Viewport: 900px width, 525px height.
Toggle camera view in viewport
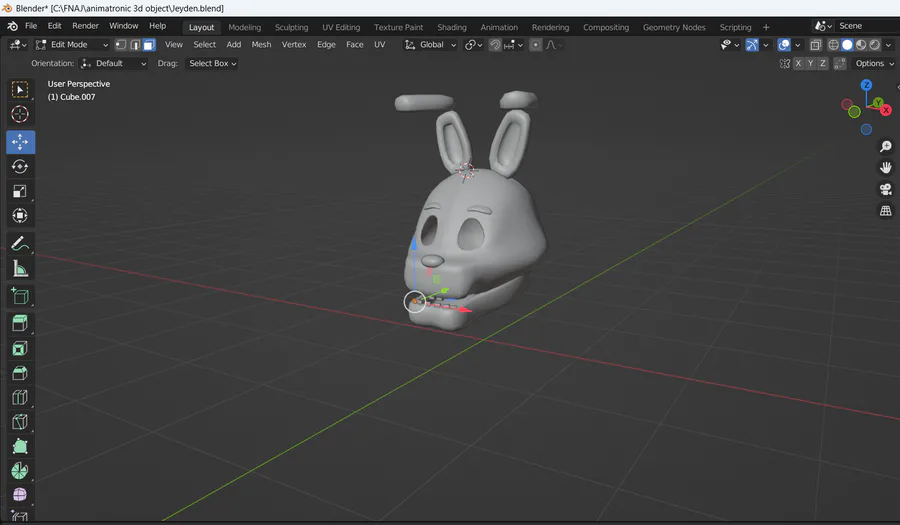tap(885, 189)
